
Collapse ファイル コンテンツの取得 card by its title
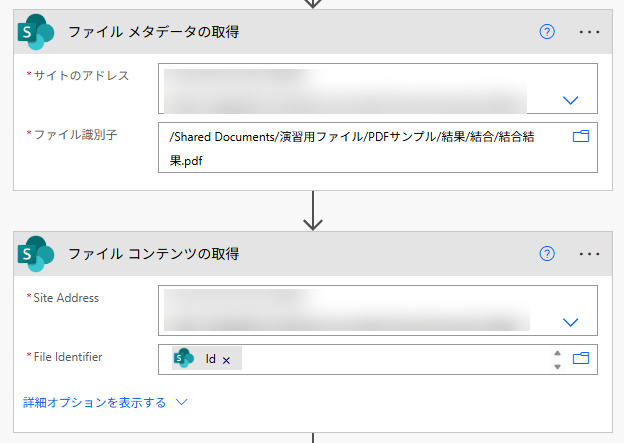point(154,254)
